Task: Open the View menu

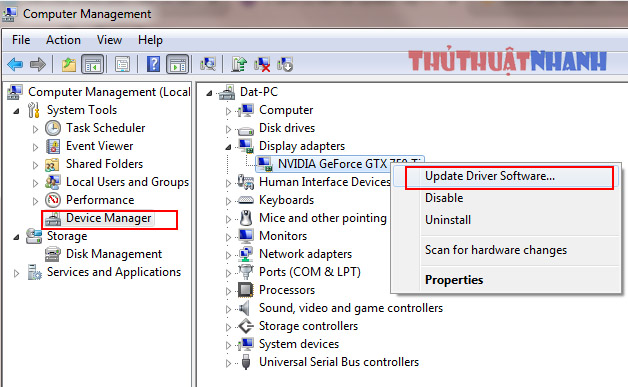Action: pyautogui.click(x=109, y=40)
